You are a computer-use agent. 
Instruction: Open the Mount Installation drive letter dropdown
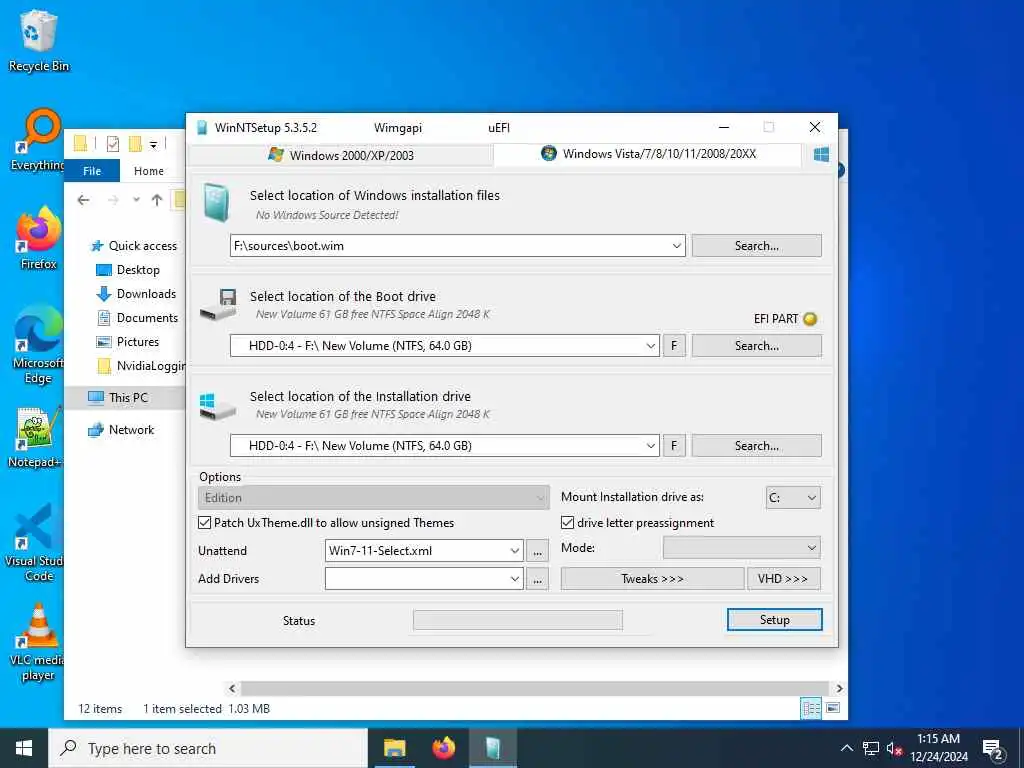click(x=793, y=498)
